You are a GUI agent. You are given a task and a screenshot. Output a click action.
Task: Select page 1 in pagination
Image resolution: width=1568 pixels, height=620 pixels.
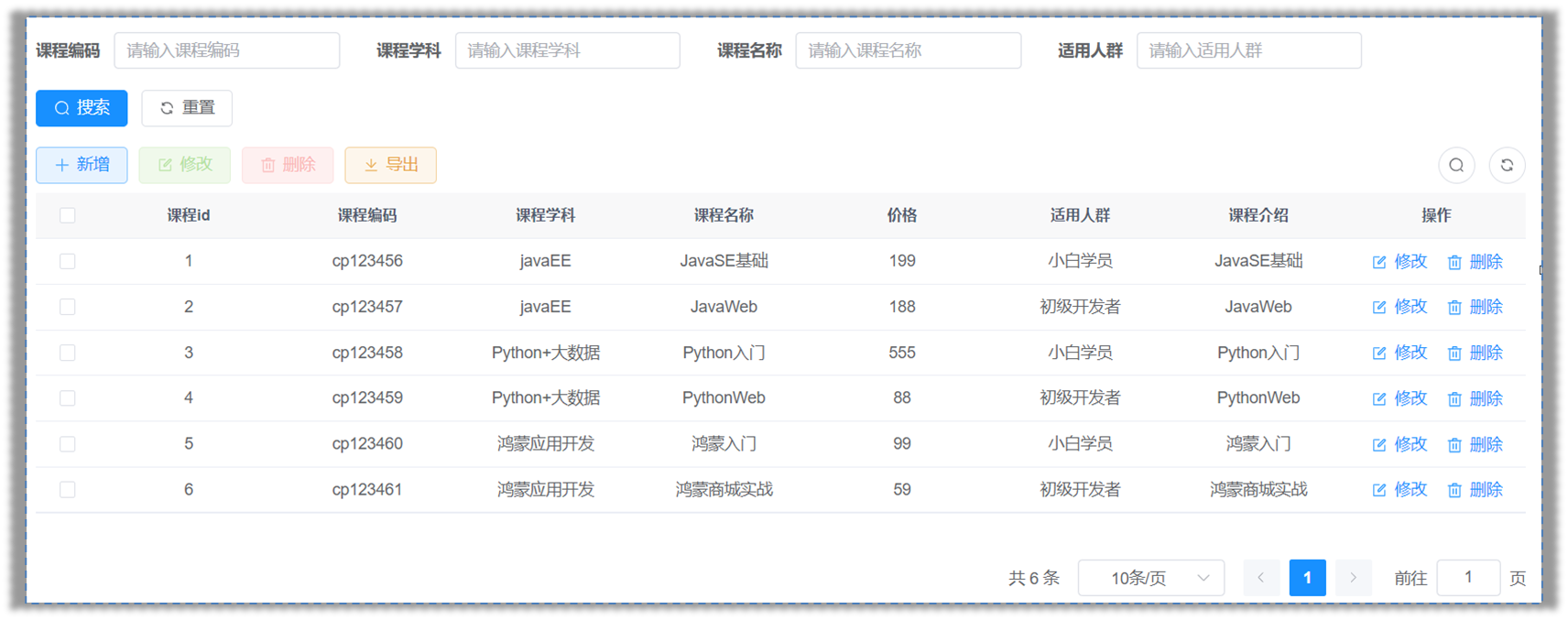[1307, 578]
